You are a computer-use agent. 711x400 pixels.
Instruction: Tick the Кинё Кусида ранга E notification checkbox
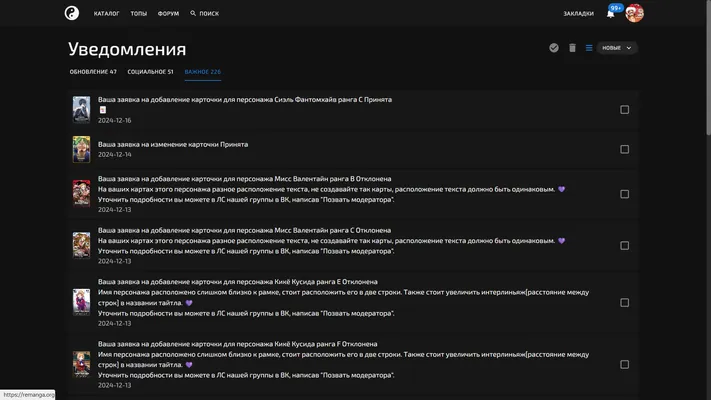[624, 302]
